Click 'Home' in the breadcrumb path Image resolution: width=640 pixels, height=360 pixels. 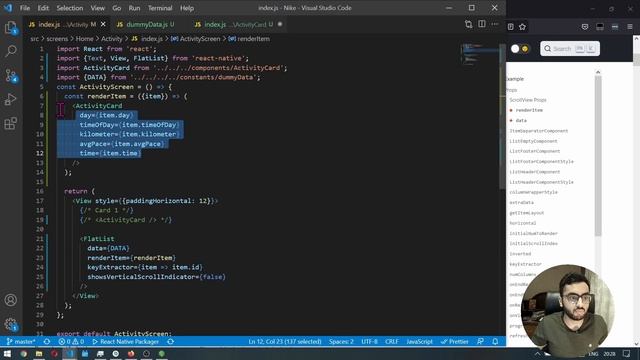point(84,39)
